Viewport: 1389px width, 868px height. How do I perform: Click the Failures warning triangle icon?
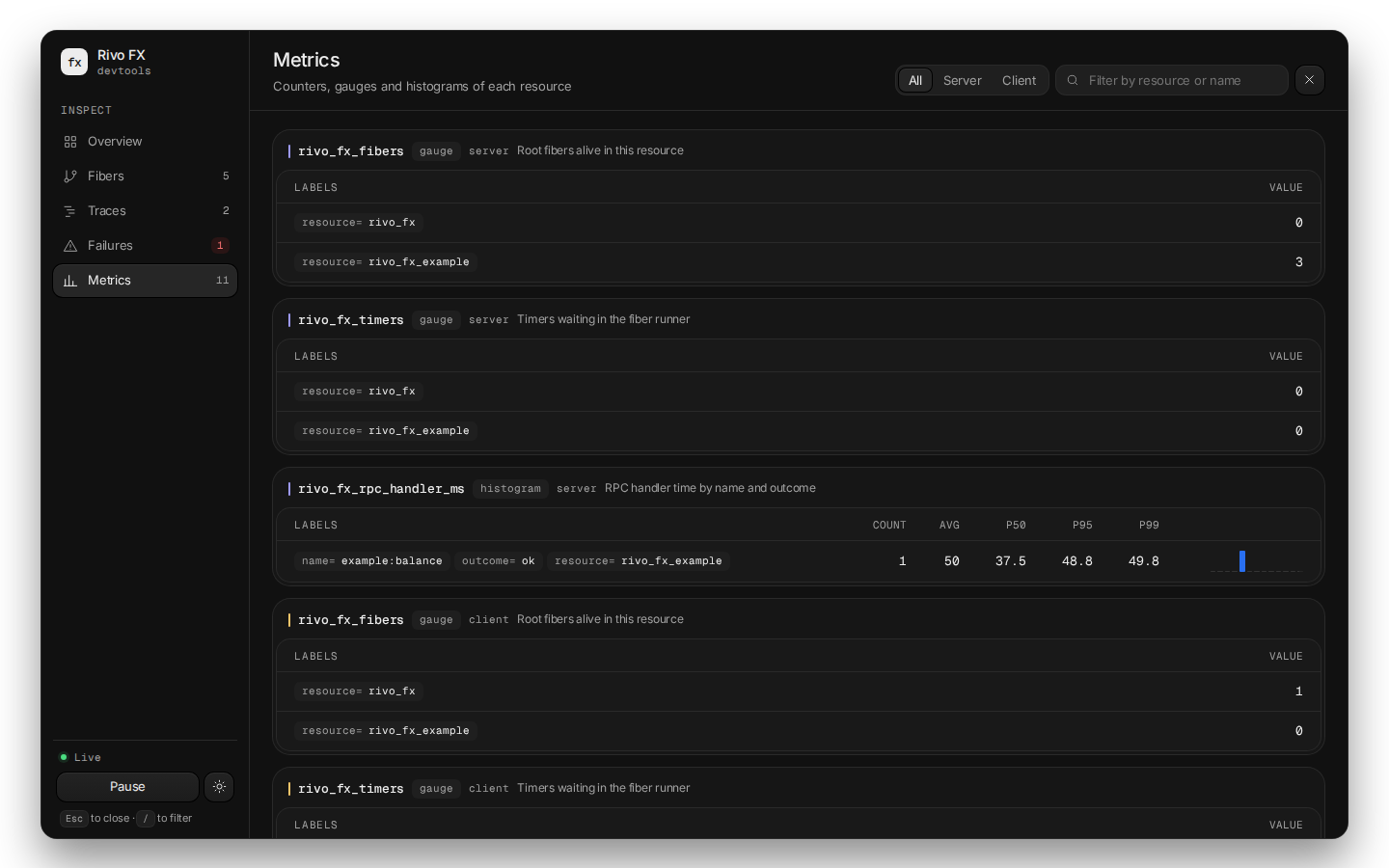tap(70, 246)
